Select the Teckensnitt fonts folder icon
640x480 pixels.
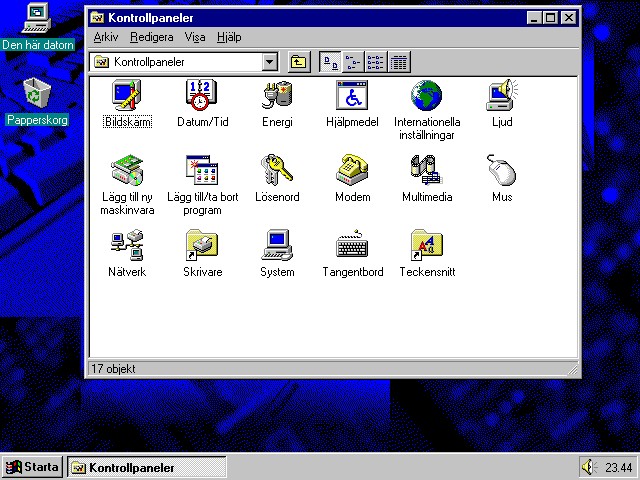tap(427, 245)
